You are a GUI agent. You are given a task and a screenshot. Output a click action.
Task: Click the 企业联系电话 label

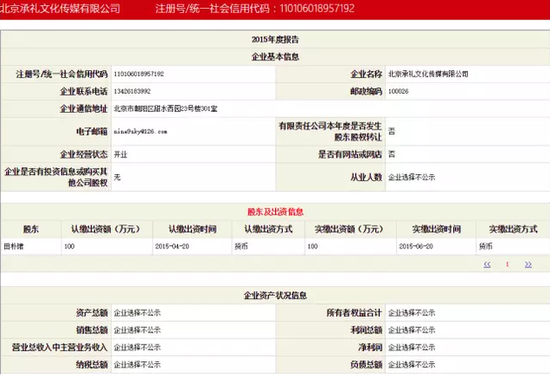pyautogui.click(x=84, y=91)
